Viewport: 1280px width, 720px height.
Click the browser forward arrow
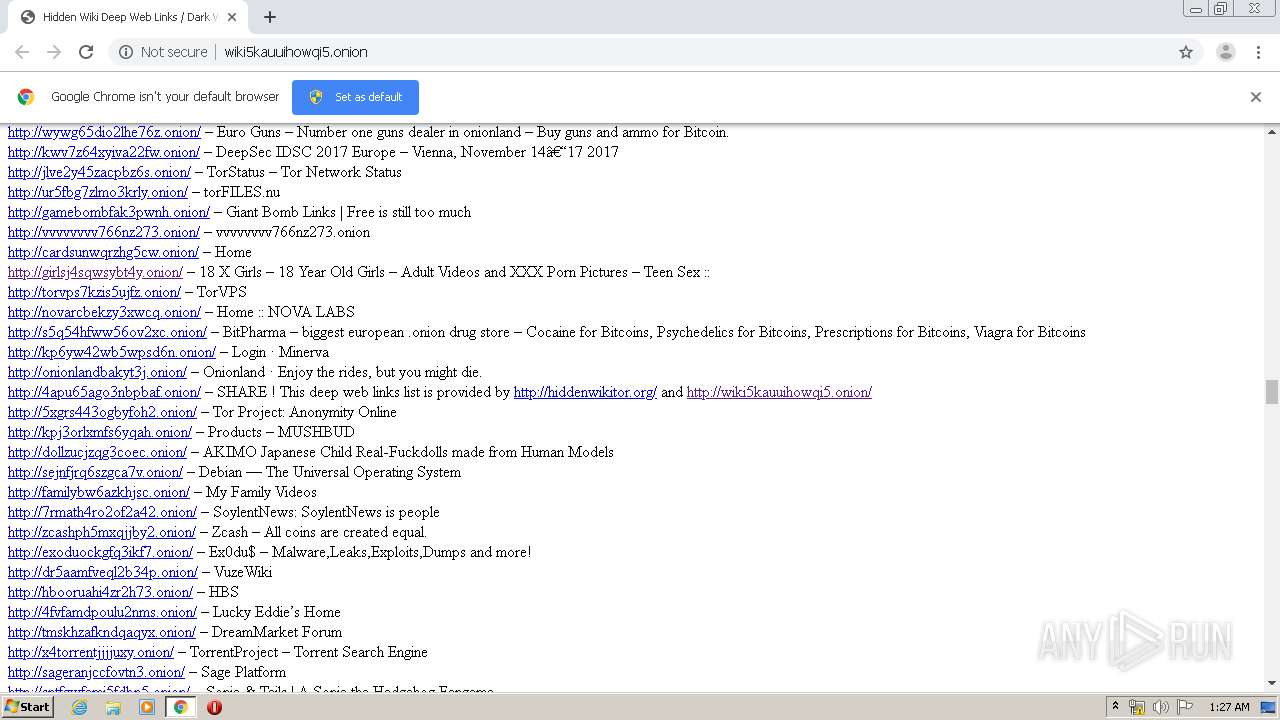[x=54, y=52]
